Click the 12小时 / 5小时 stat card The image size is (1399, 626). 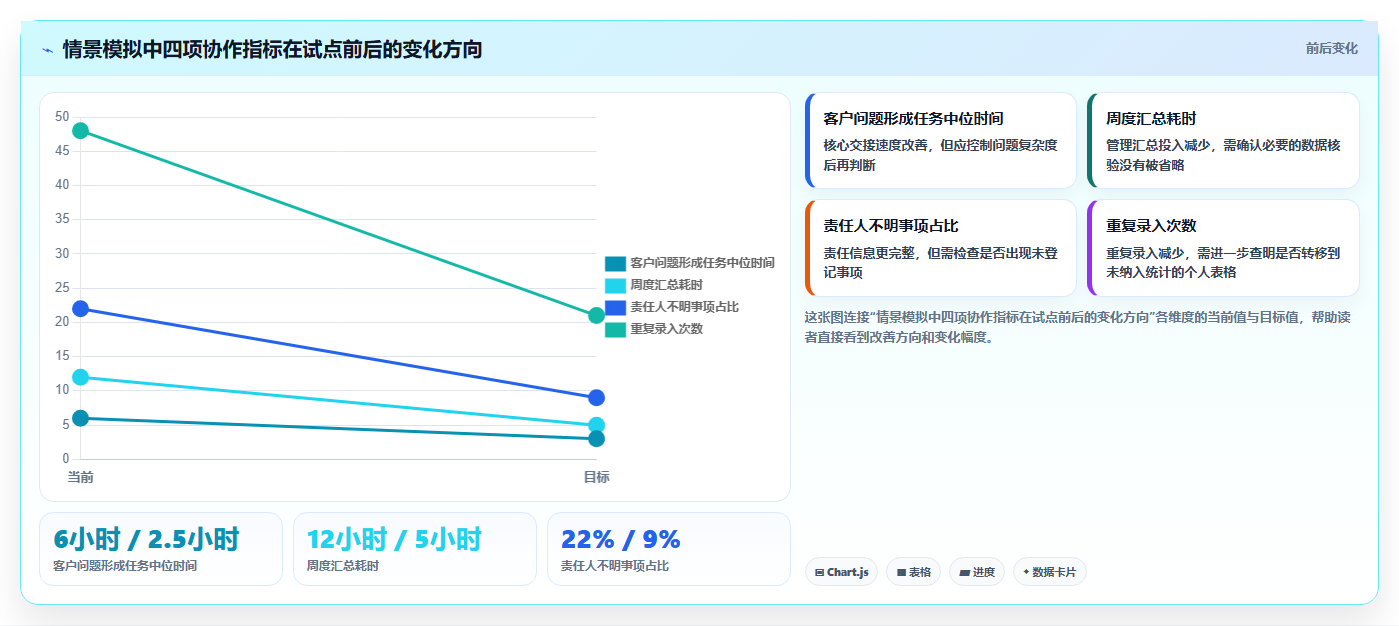click(x=415, y=549)
